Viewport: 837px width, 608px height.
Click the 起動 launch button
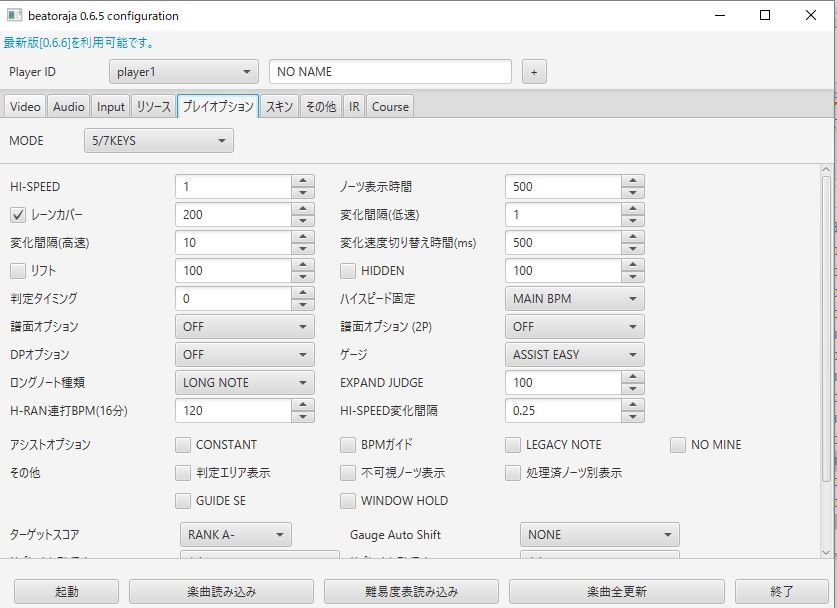point(67,591)
